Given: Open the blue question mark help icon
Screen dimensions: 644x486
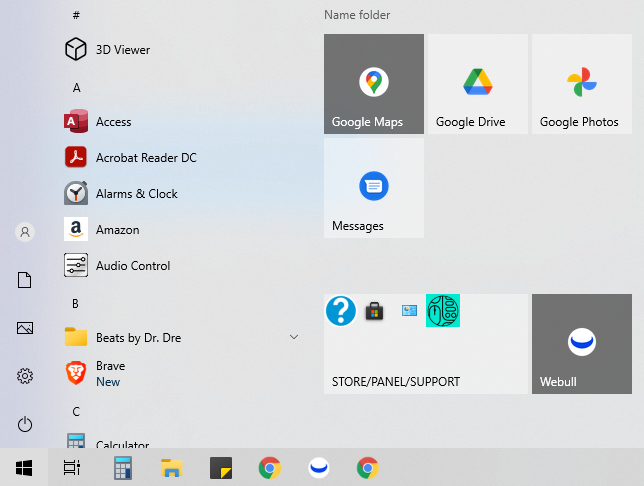Looking at the screenshot, I should 341,311.
